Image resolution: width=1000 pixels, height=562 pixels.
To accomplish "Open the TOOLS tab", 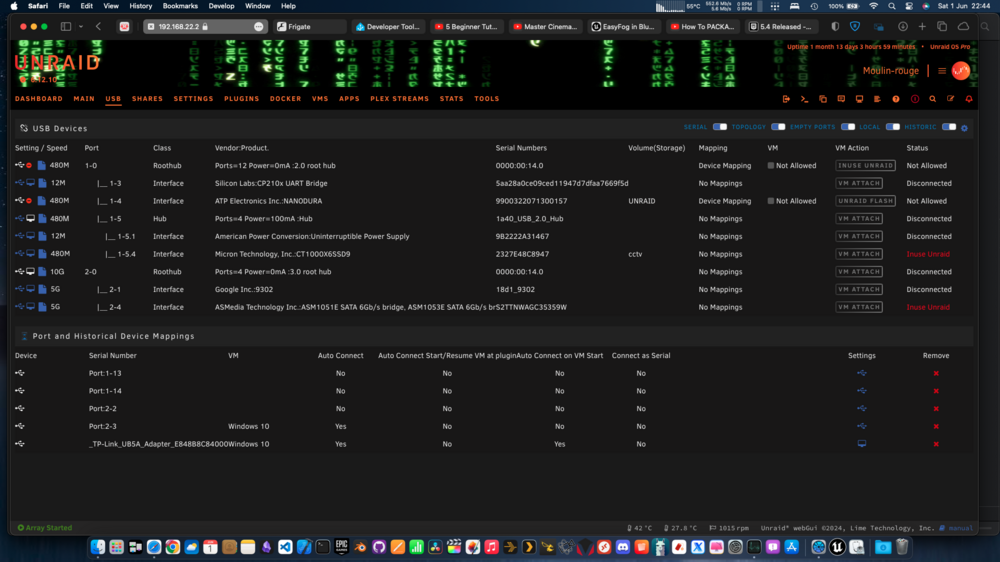I will pyautogui.click(x=487, y=99).
